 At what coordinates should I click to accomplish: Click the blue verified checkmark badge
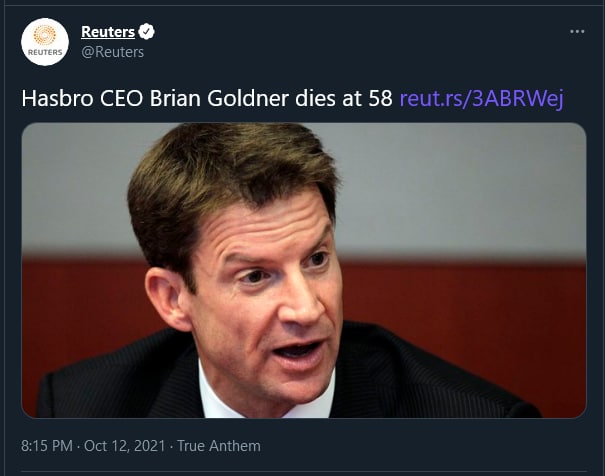coord(147,32)
